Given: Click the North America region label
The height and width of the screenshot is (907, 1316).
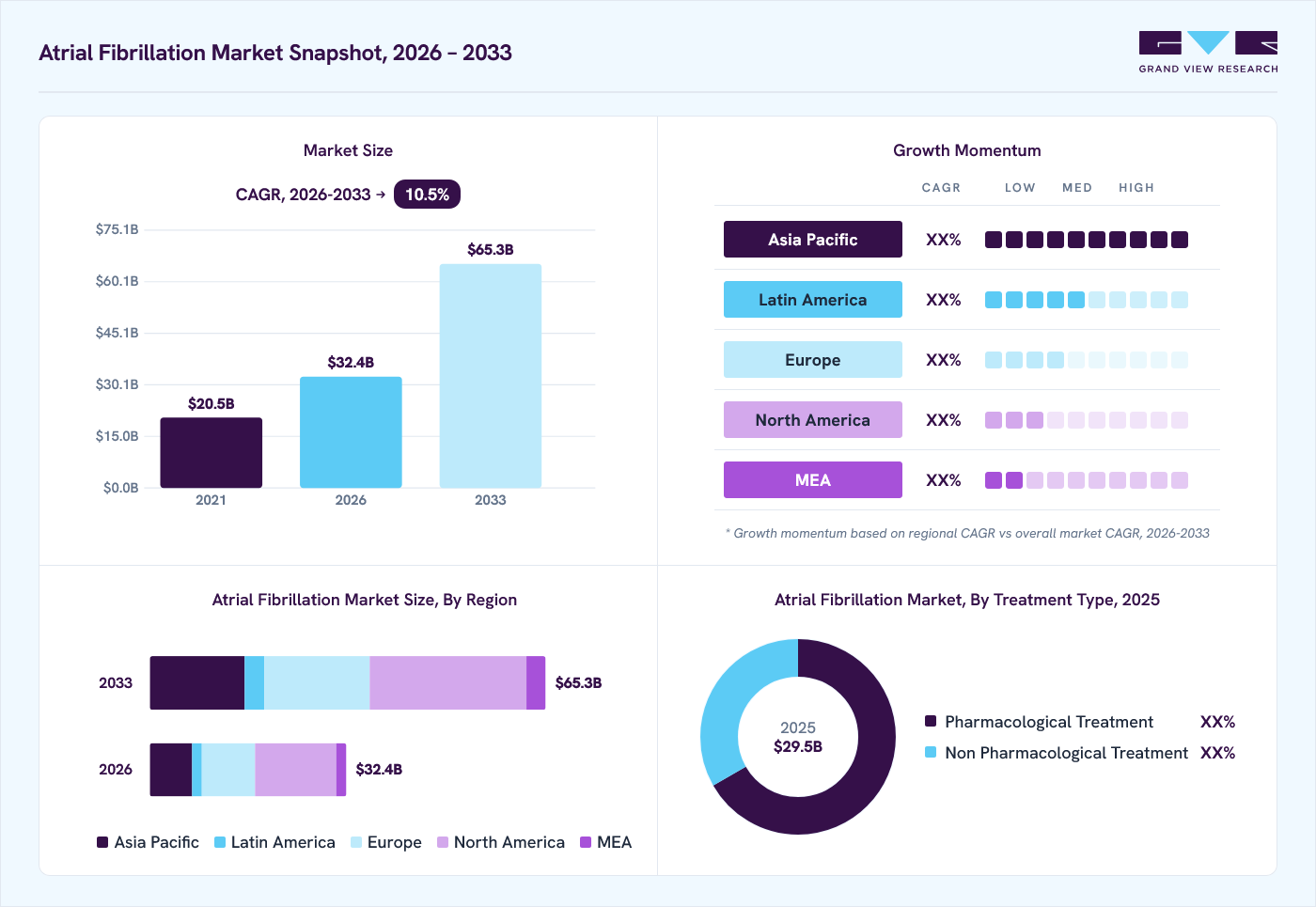Looking at the screenshot, I should click(x=813, y=420).
